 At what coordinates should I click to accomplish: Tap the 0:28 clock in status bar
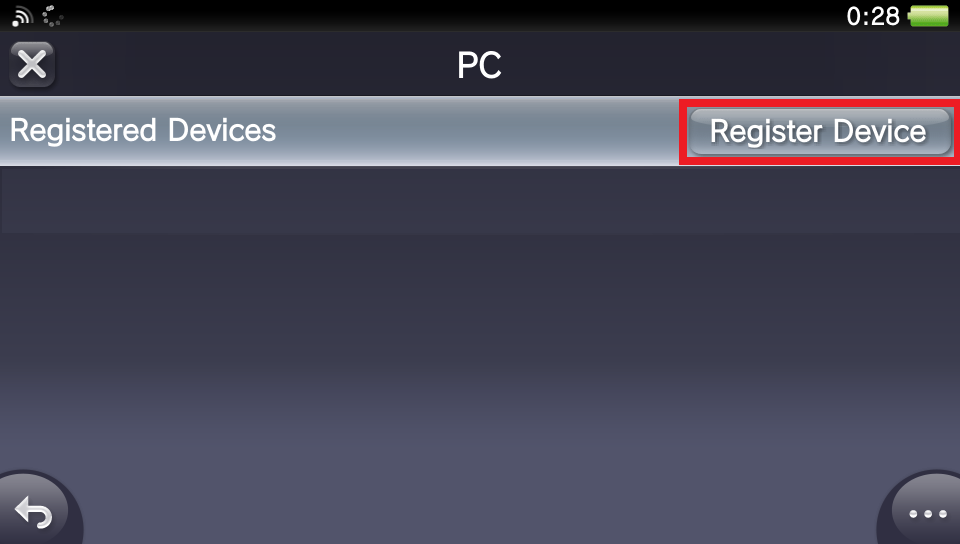click(x=872, y=17)
